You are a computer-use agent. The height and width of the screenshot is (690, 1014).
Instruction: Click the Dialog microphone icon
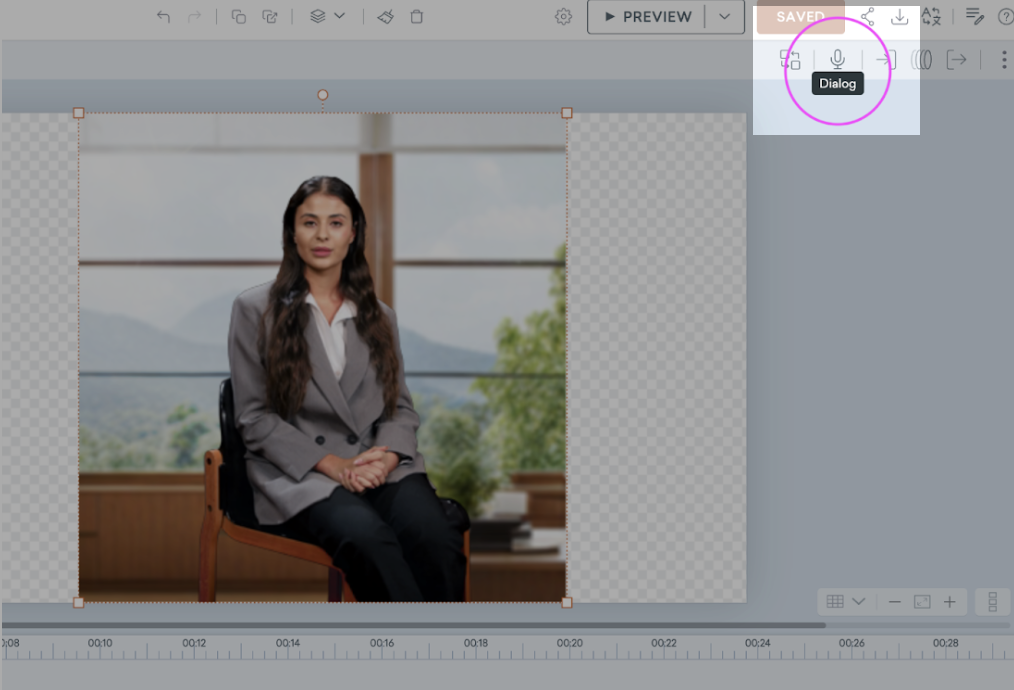tap(837, 59)
